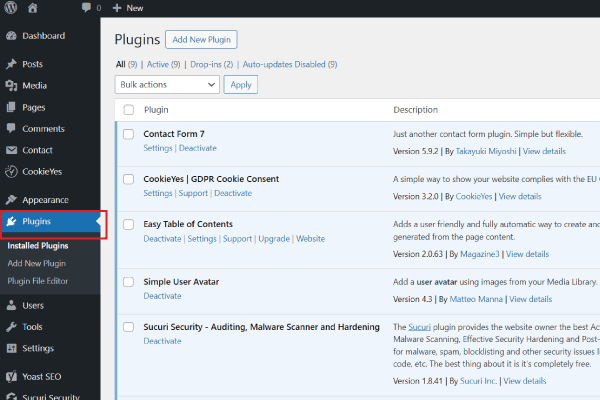Filter plugins by Active (9)

pos(163,64)
